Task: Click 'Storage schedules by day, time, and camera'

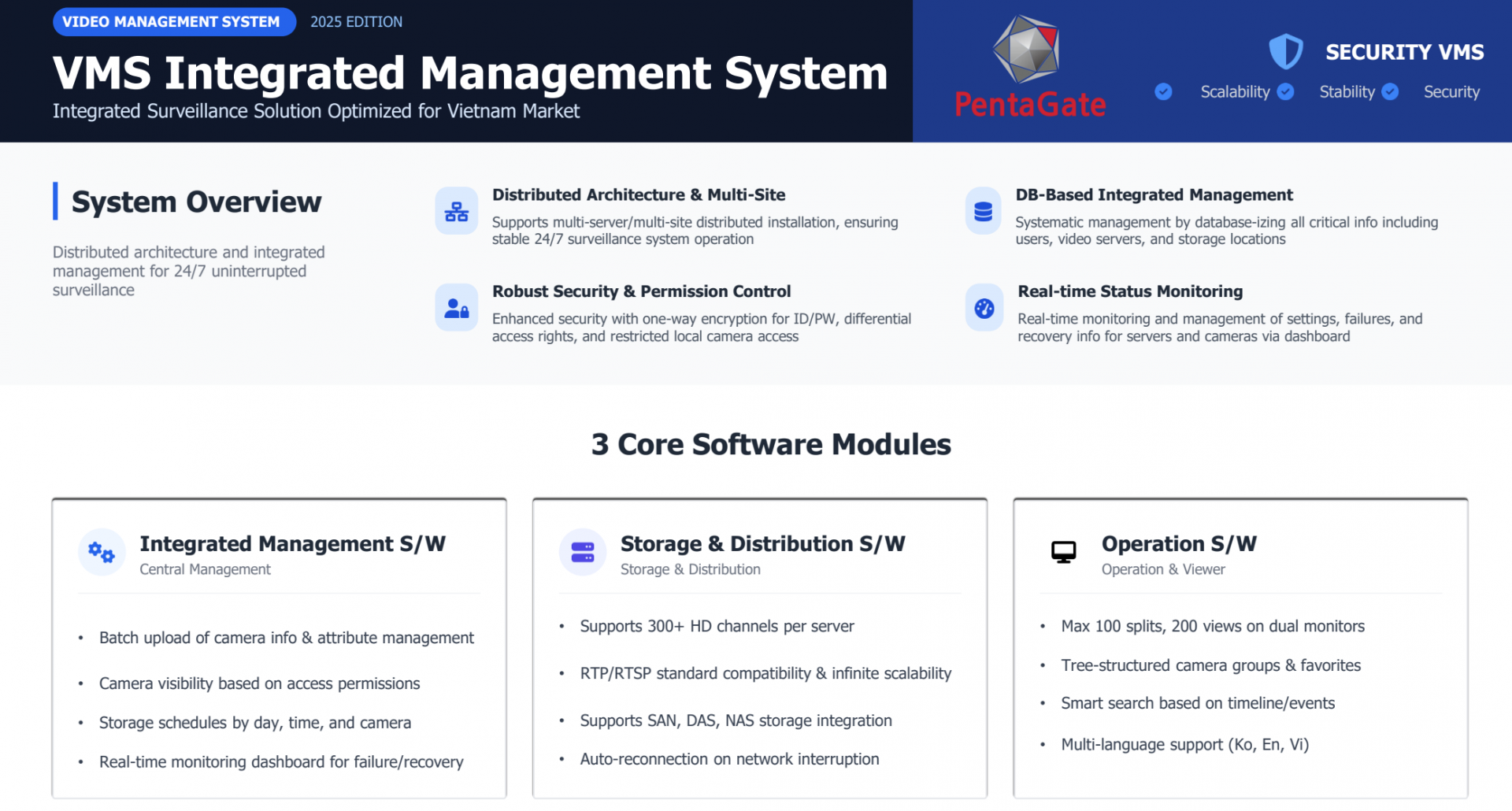Action: [x=254, y=723]
